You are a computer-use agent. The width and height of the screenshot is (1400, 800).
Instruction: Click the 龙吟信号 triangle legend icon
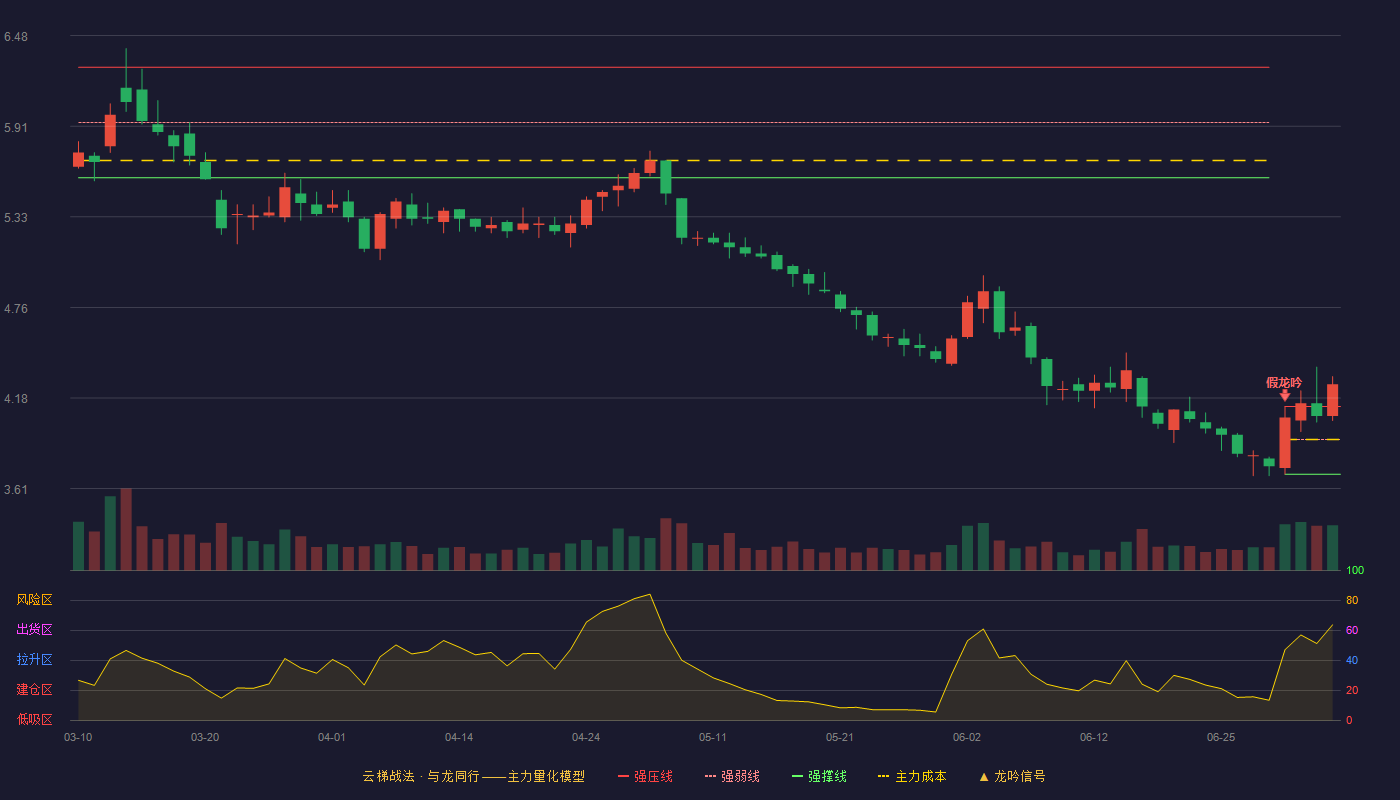click(984, 777)
